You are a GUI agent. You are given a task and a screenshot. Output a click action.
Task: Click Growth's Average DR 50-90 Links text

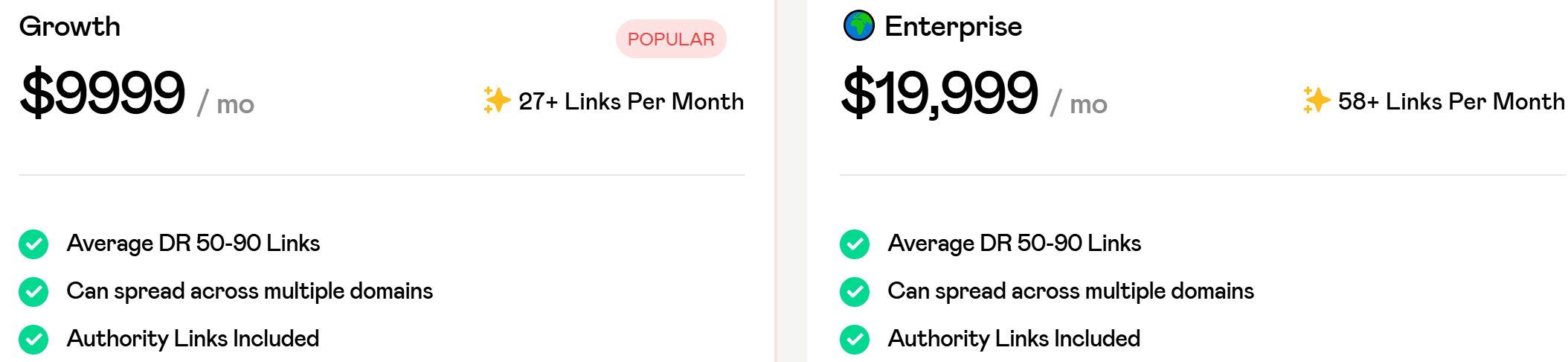[x=193, y=244]
